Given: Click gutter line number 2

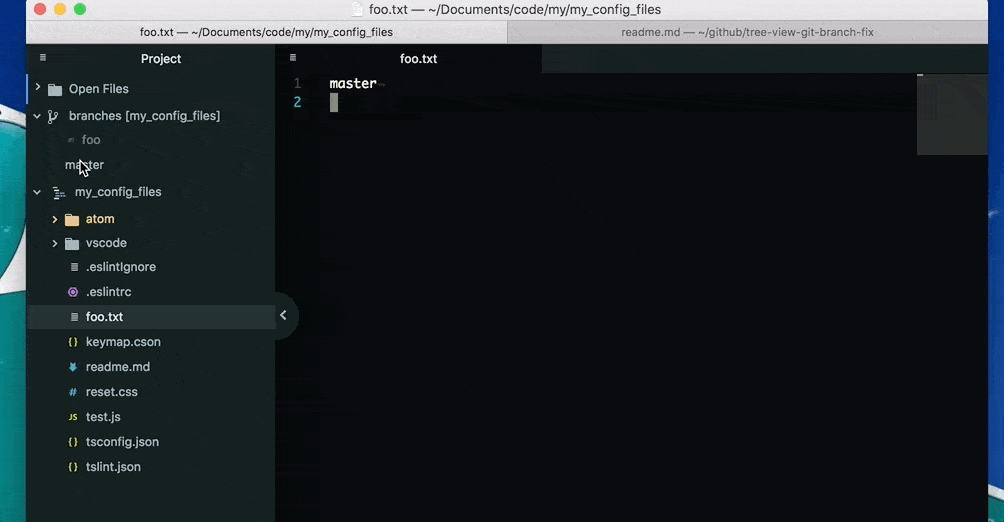Looking at the screenshot, I should coord(297,102).
